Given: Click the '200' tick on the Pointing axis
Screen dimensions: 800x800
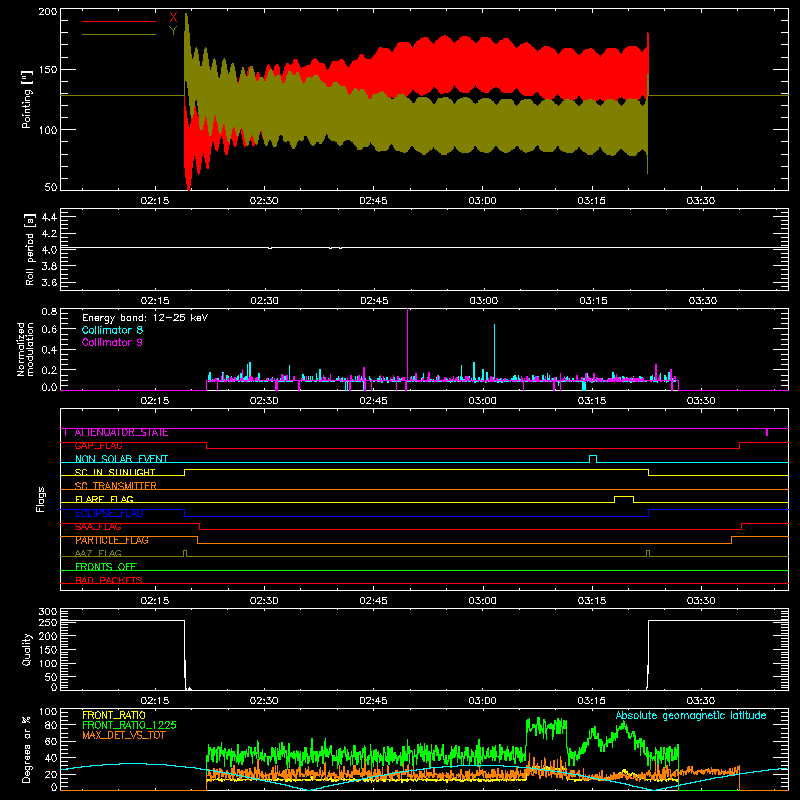Looking at the screenshot, I should tap(48, 11).
